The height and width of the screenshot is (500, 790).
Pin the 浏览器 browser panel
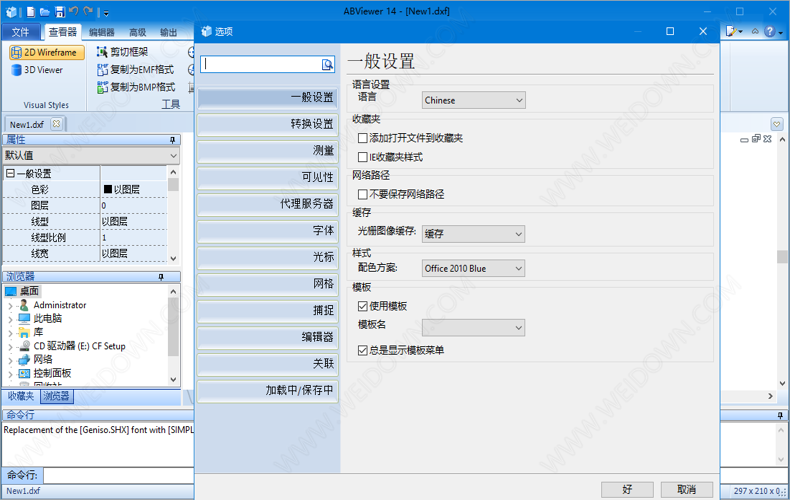pyautogui.click(x=161, y=277)
